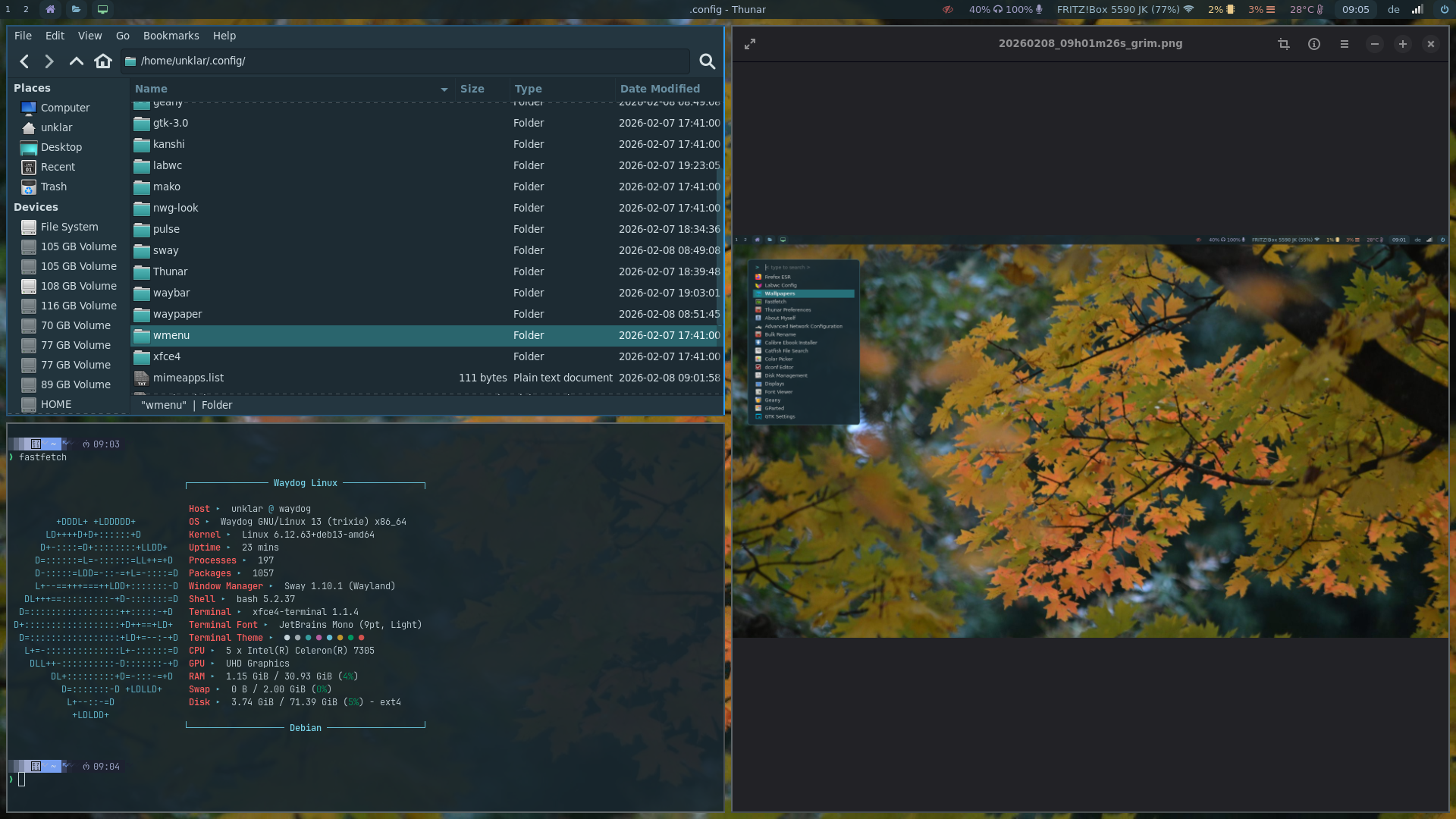Open the Bookmarks menu
The width and height of the screenshot is (1456, 819).
coord(171,36)
